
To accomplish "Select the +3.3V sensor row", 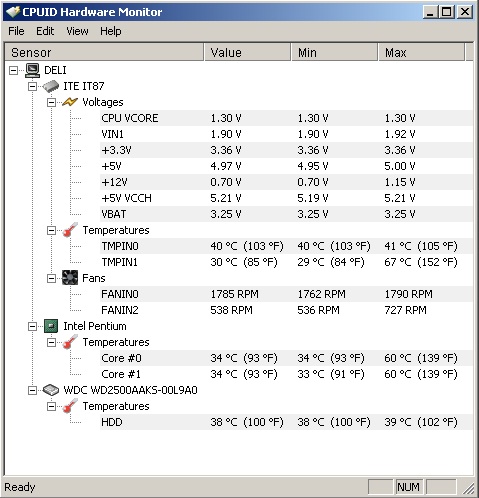I will (286, 150).
